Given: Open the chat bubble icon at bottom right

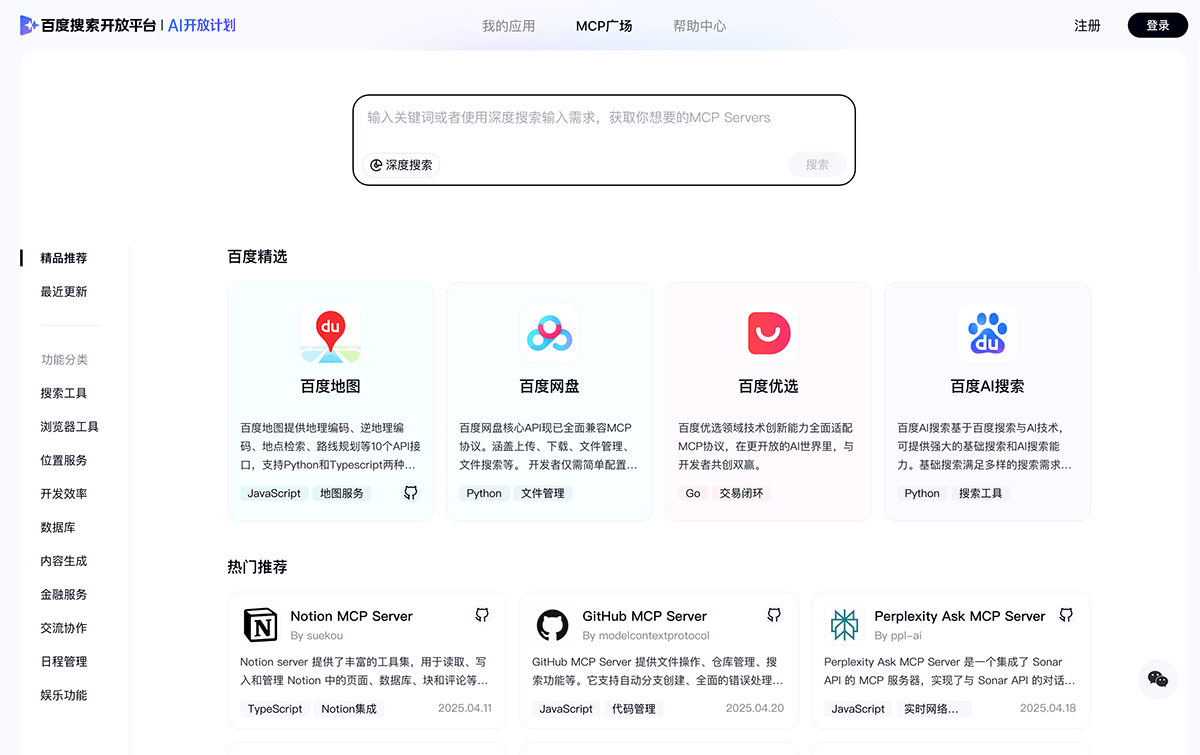Looking at the screenshot, I should tap(1156, 678).
